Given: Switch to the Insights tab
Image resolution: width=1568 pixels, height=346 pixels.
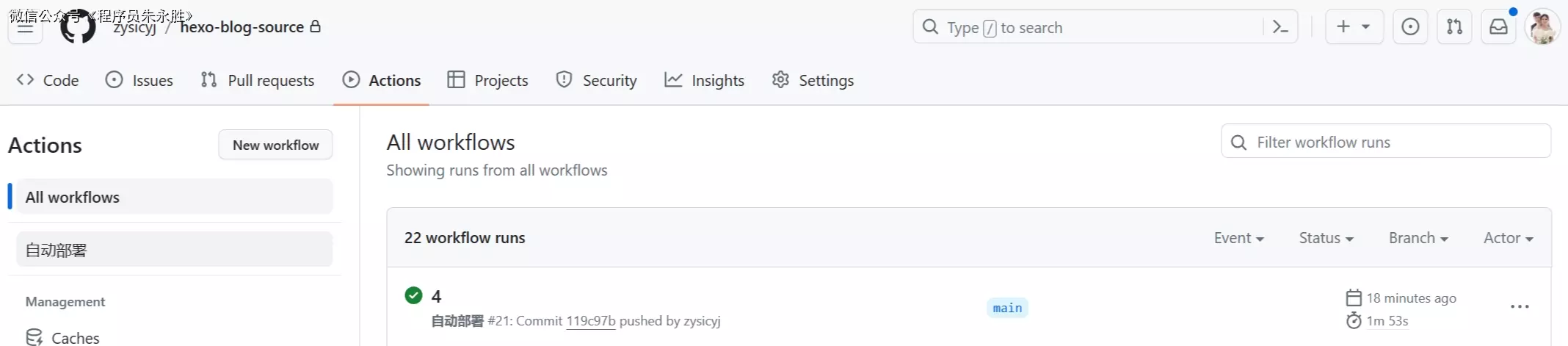Looking at the screenshot, I should (704, 80).
